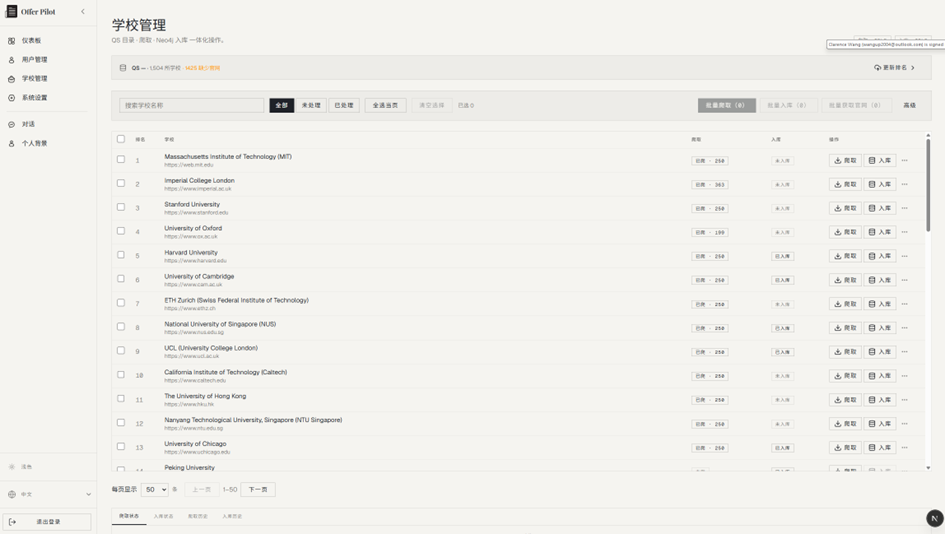Viewport: 945px width, 534px height.
Task: Click the 退出登录 logout button
Action: point(47,522)
